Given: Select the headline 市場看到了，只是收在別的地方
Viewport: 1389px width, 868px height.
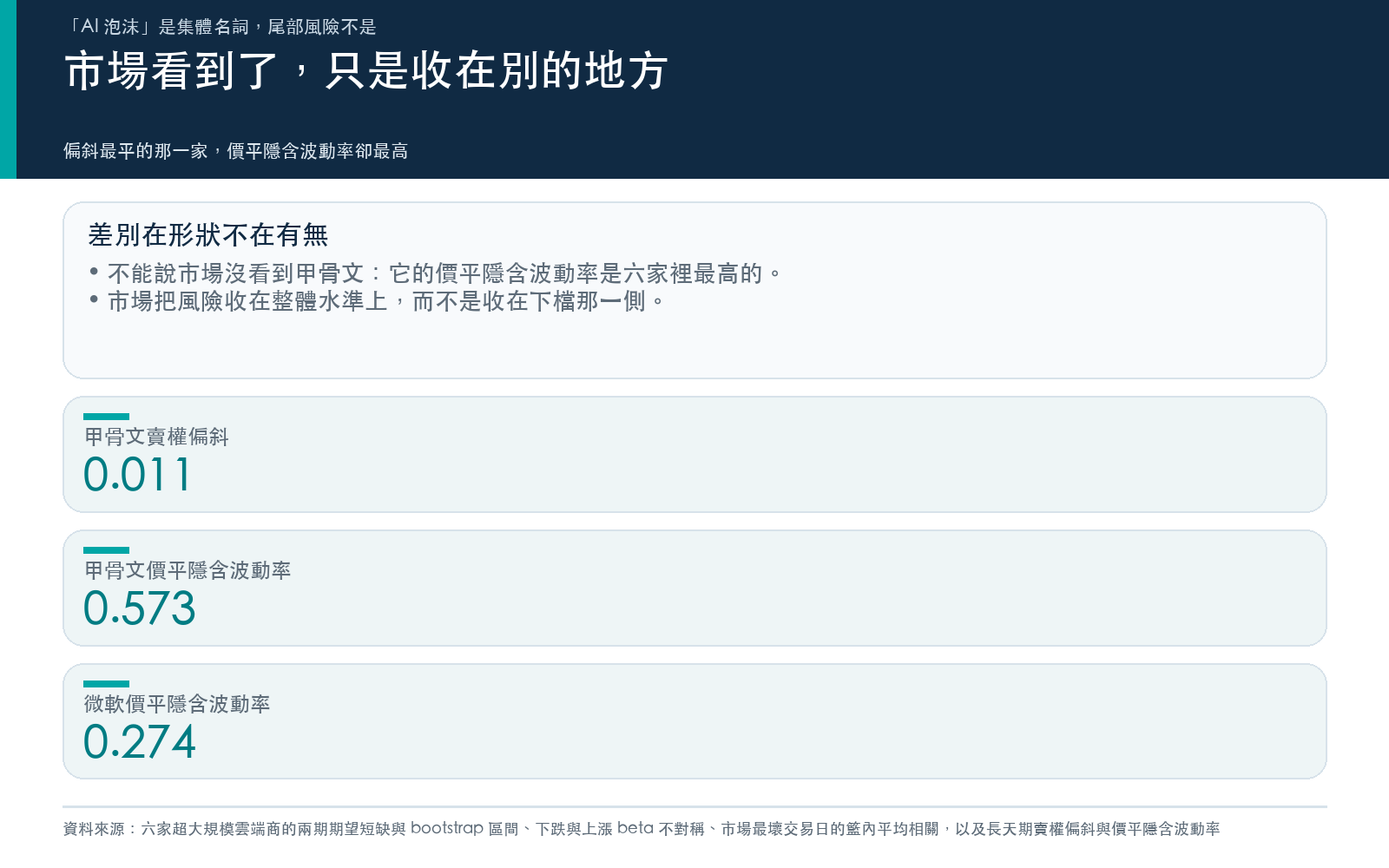Looking at the screenshot, I should pyautogui.click(x=366, y=71).
